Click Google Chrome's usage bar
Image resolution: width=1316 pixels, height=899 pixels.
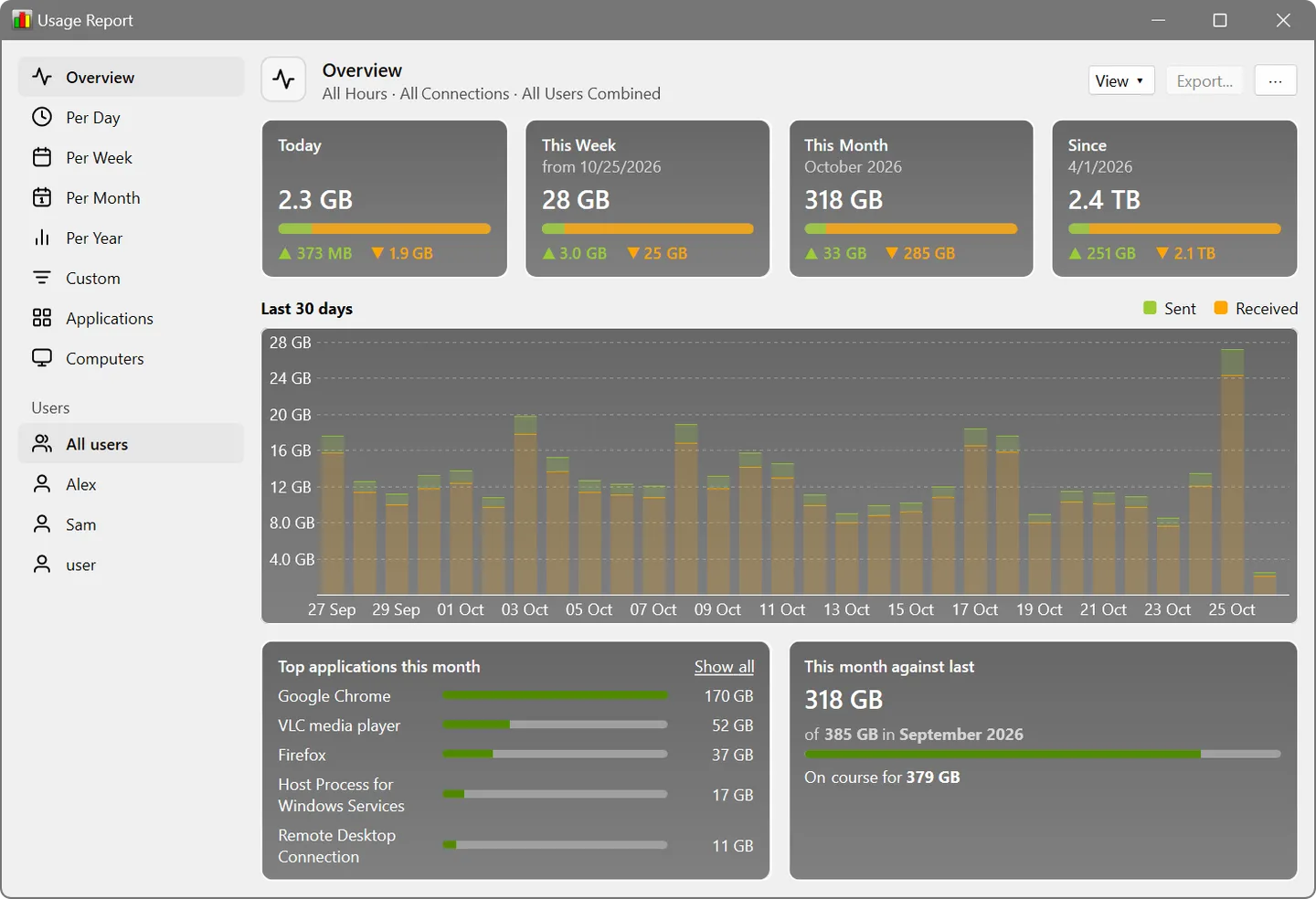point(555,695)
